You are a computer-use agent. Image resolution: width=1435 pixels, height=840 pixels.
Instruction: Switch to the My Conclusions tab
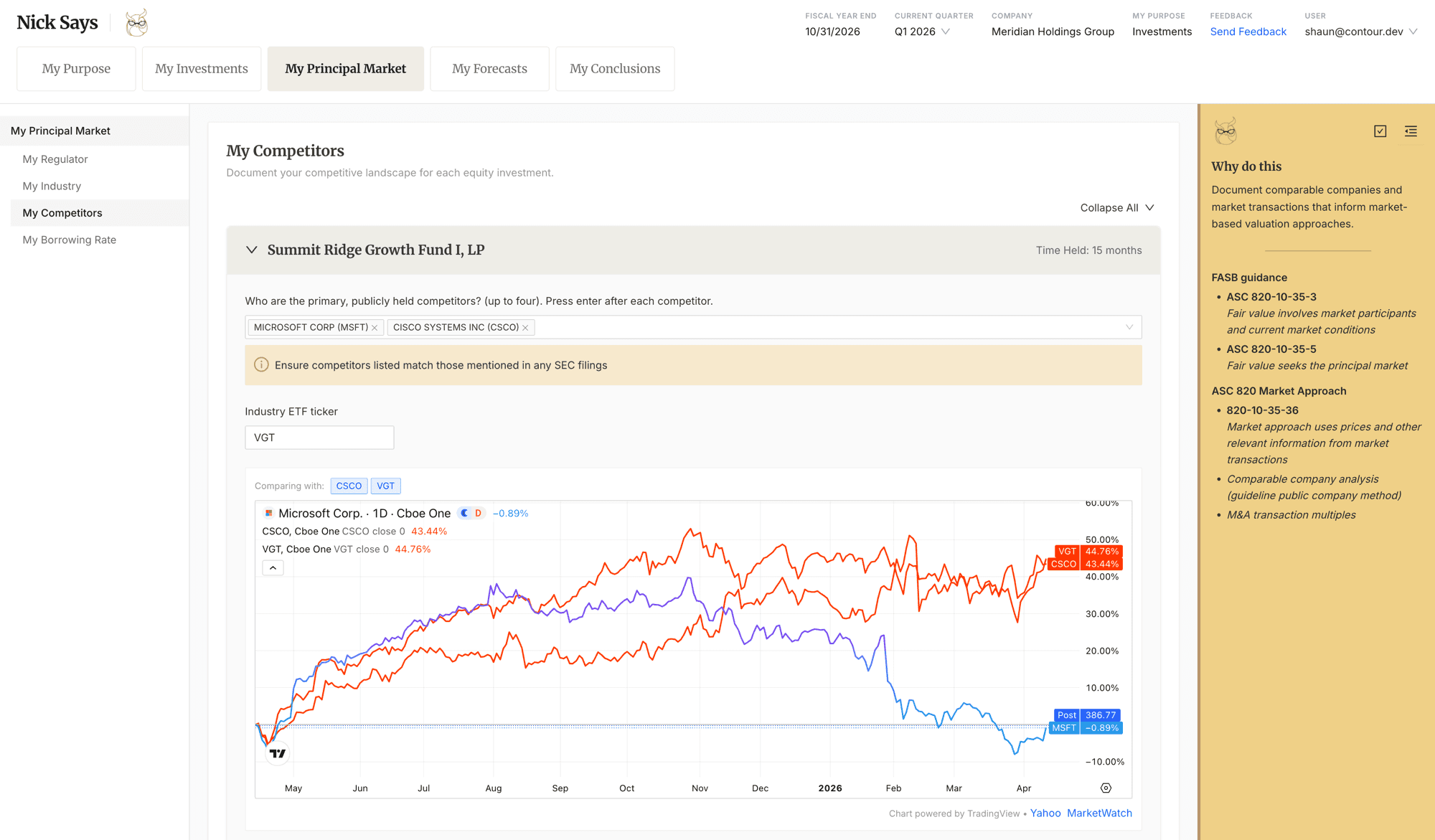click(x=615, y=68)
